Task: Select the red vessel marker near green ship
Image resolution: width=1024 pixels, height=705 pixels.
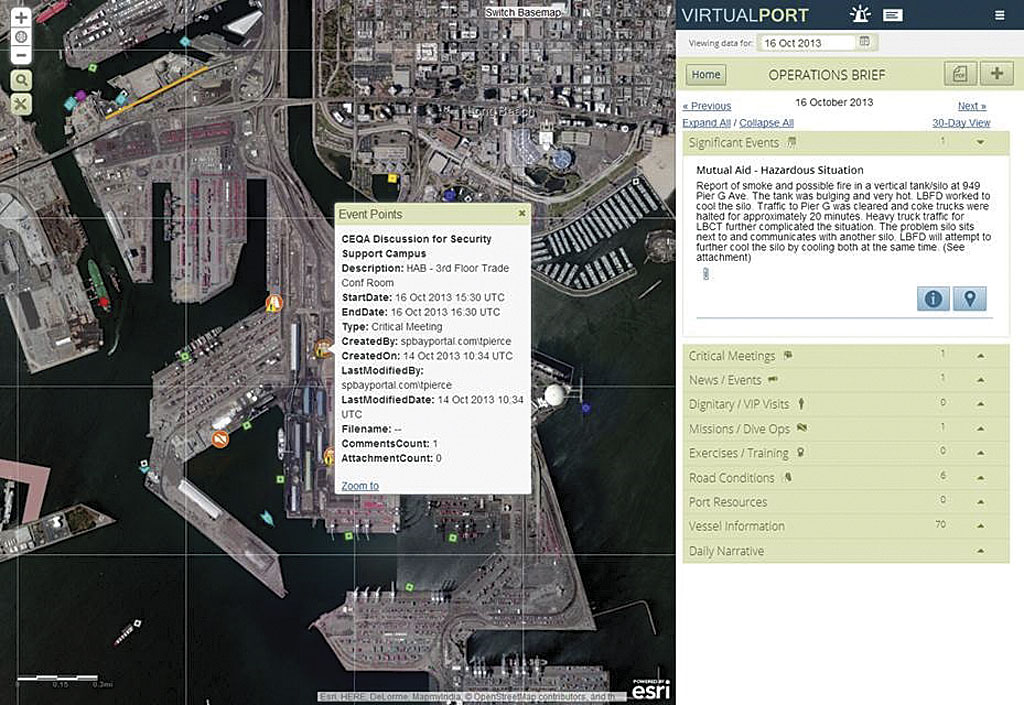Action: [103, 302]
